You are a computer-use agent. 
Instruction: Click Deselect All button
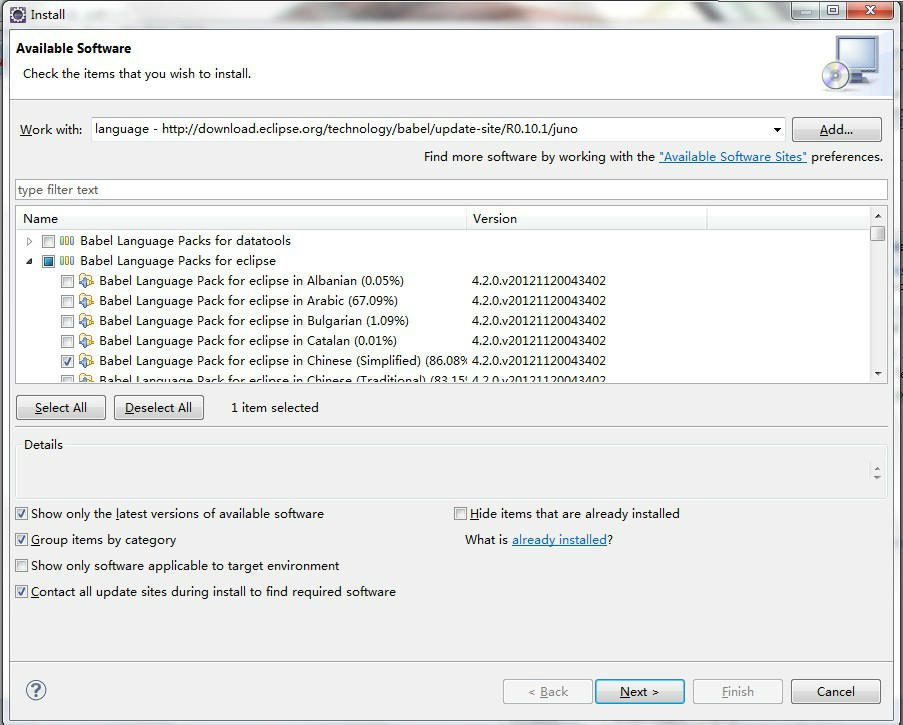pyautogui.click(x=158, y=408)
